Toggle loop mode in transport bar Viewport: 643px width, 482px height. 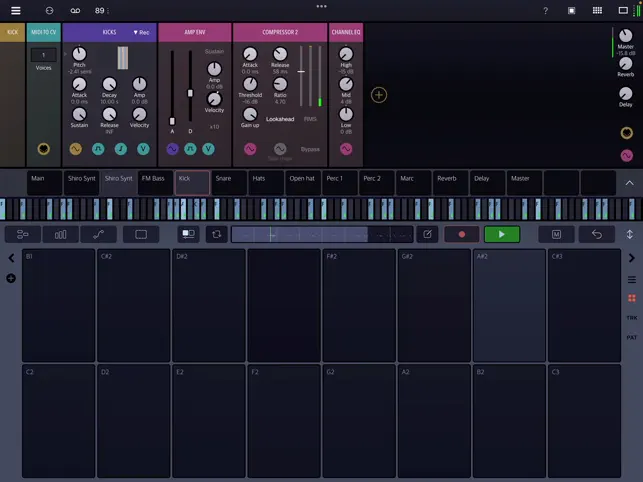tap(217, 234)
